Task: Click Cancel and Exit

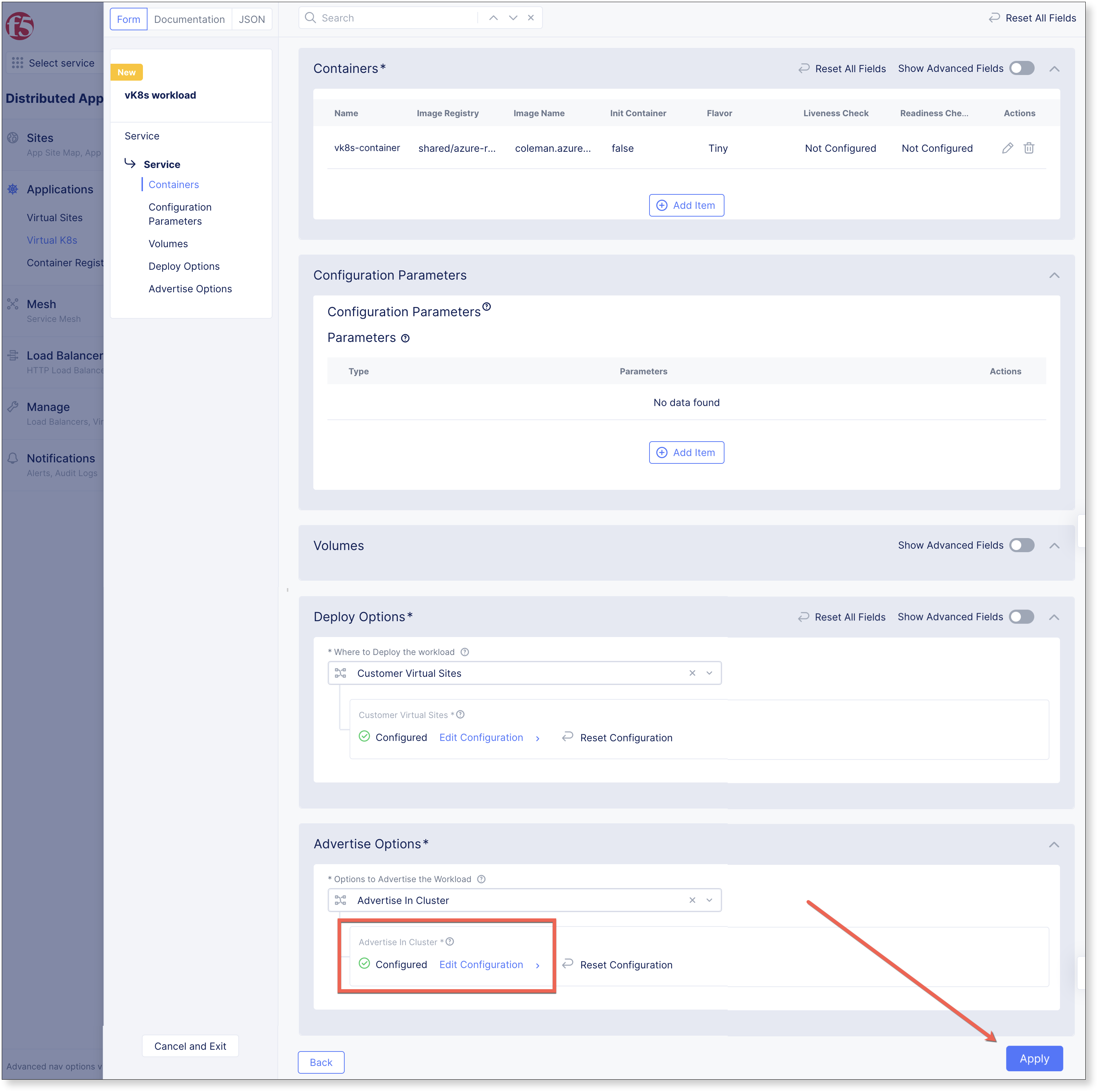Action: pyautogui.click(x=190, y=1046)
